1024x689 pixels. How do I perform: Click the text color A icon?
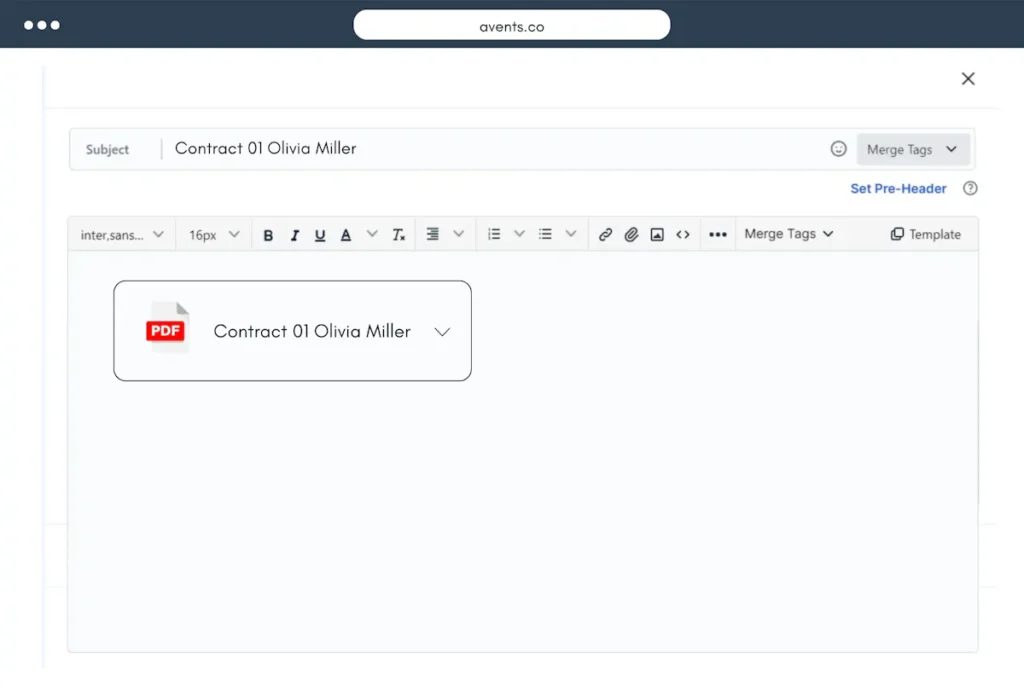[x=346, y=235]
